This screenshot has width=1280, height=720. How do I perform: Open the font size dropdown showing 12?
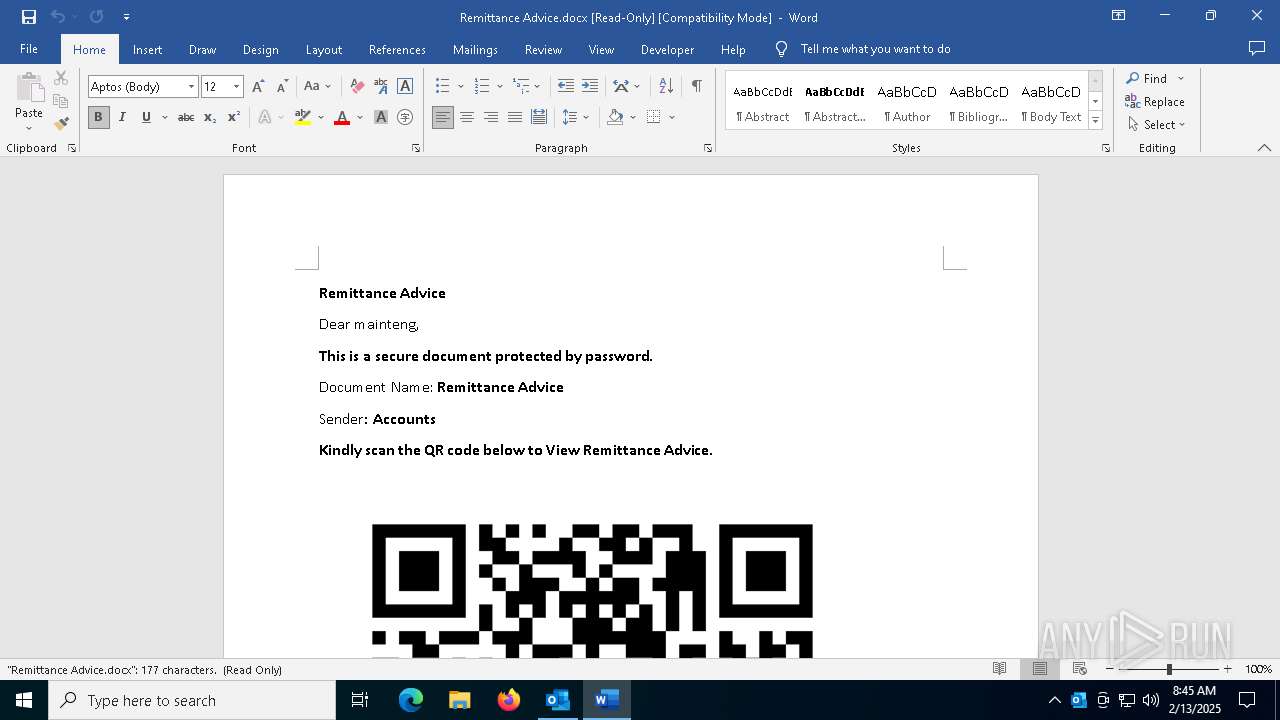coord(237,87)
